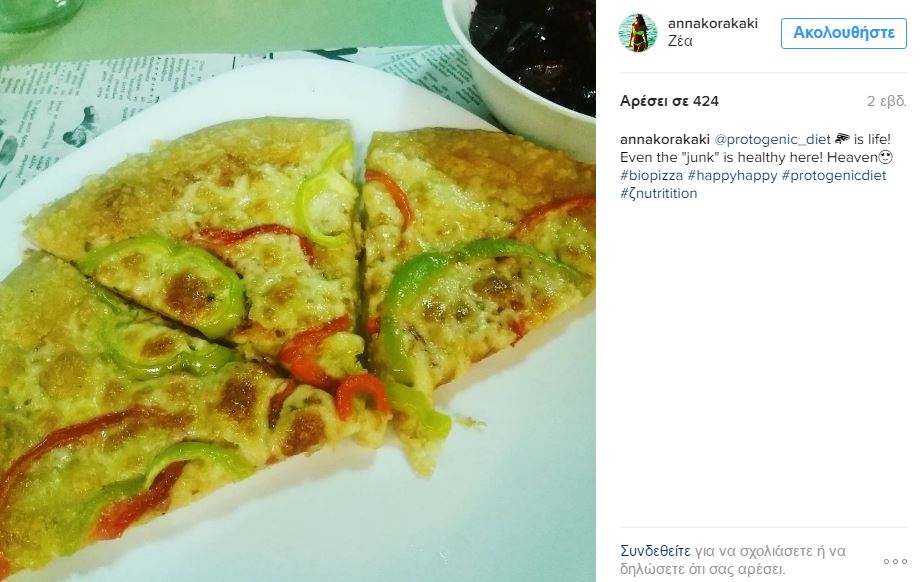This screenshot has height=582, width=920.
Task: Open the Ζέα location link
Action: click(x=680, y=41)
